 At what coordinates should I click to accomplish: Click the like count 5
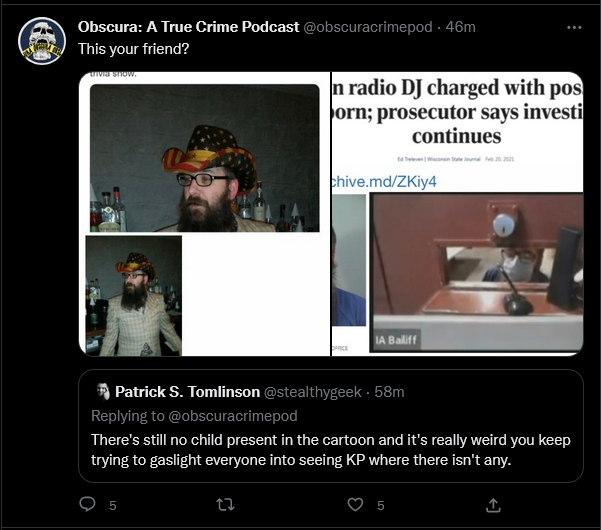tap(380, 505)
